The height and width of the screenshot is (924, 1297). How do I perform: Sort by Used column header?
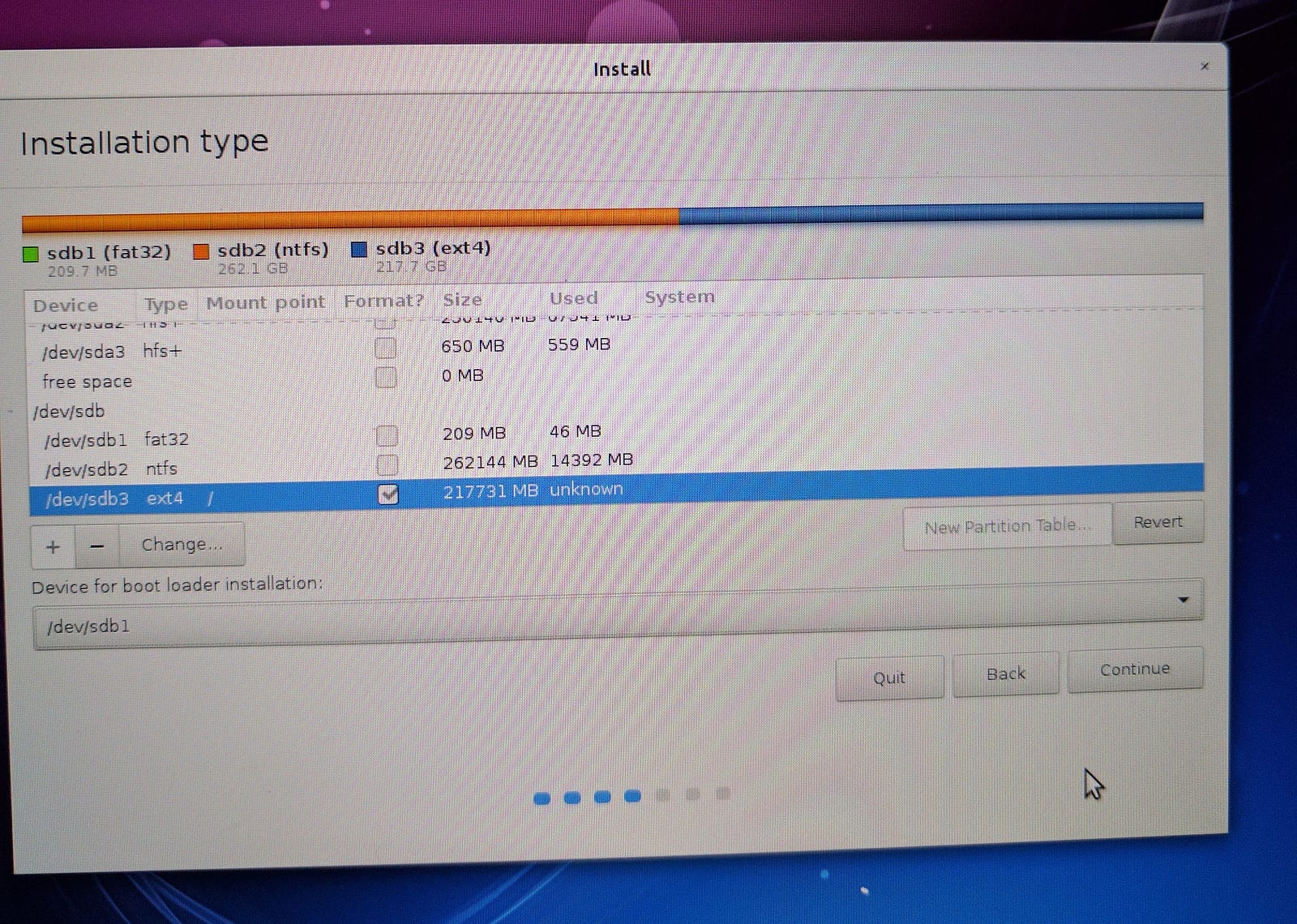tap(573, 298)
